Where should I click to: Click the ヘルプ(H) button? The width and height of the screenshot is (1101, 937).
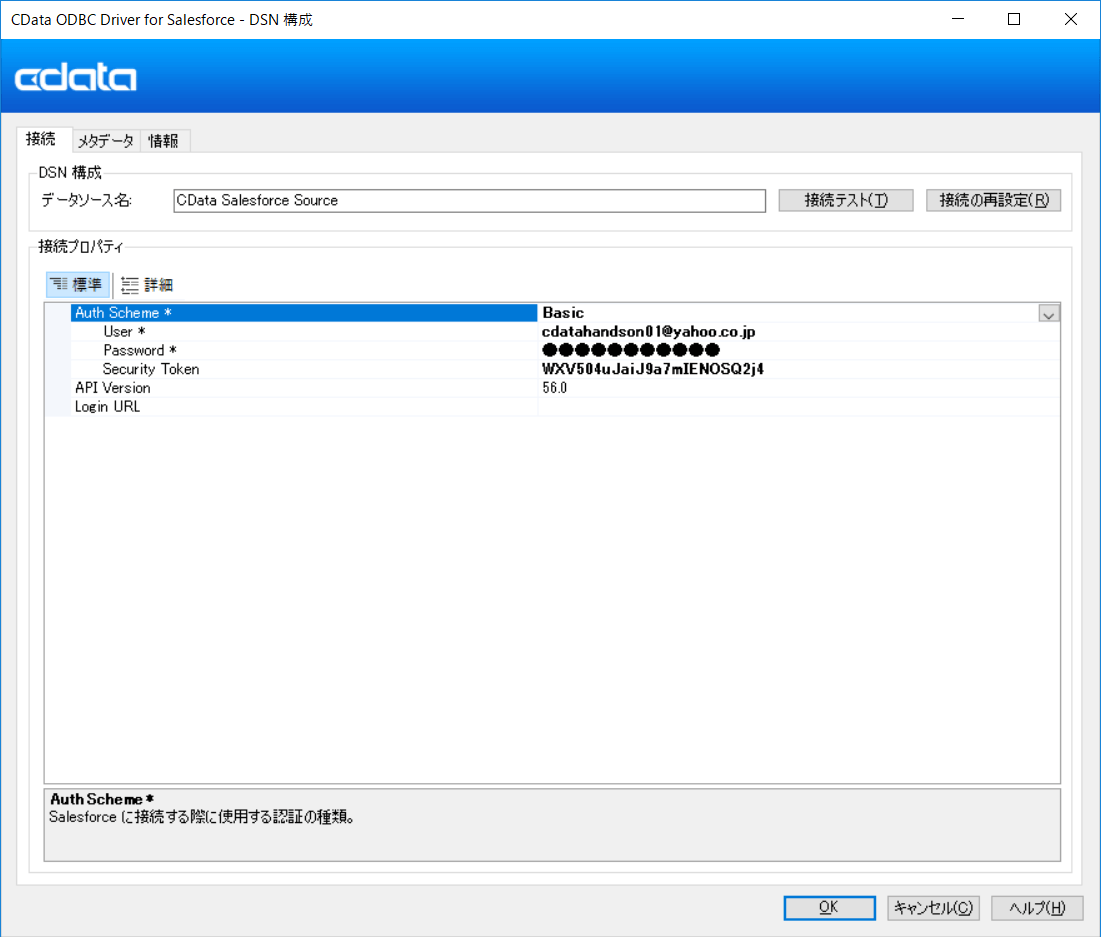coord(1037,907)
